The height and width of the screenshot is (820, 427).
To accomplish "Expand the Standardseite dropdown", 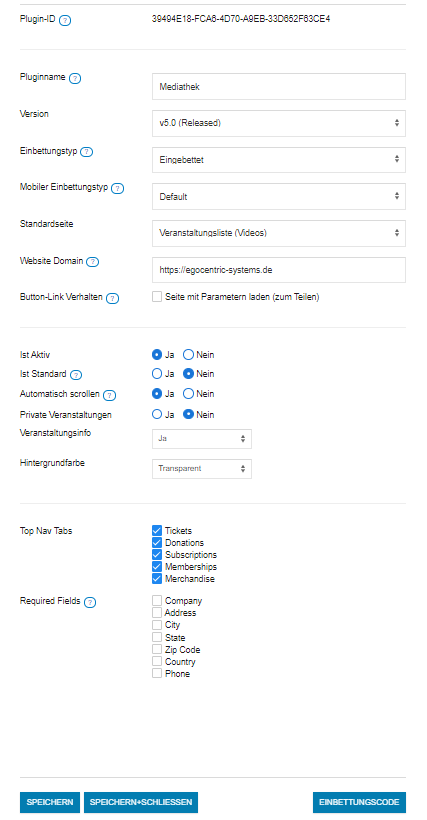I will 279,233.
